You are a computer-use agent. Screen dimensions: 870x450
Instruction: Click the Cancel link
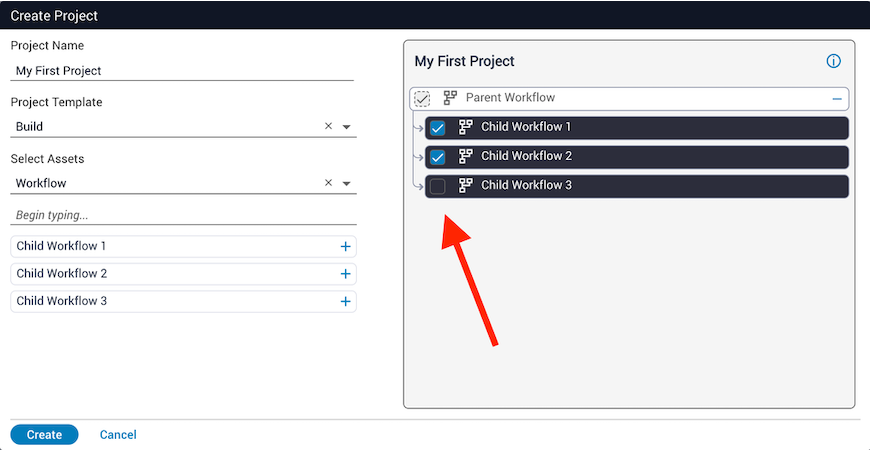[118, 435]
